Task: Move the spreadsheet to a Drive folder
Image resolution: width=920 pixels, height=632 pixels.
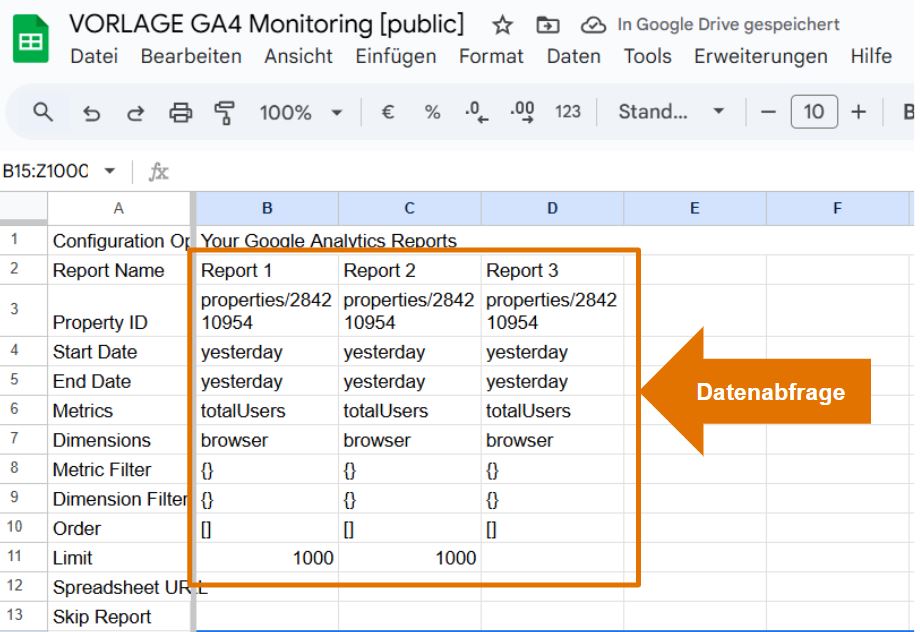Action: click(x=546, y=23)
